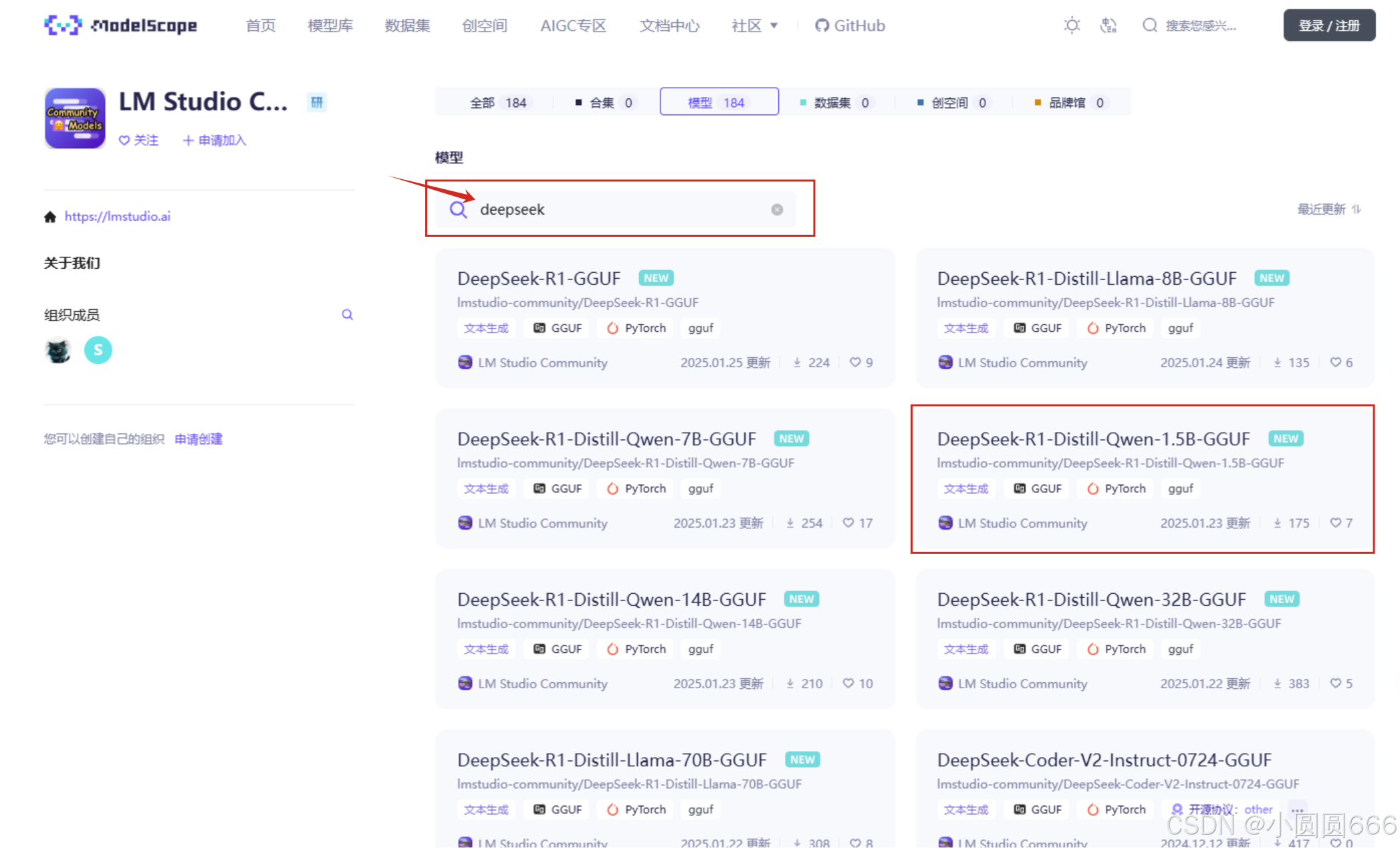Expand the 社区 dropdown menu

pyautogui.click(x=754, y=25)
